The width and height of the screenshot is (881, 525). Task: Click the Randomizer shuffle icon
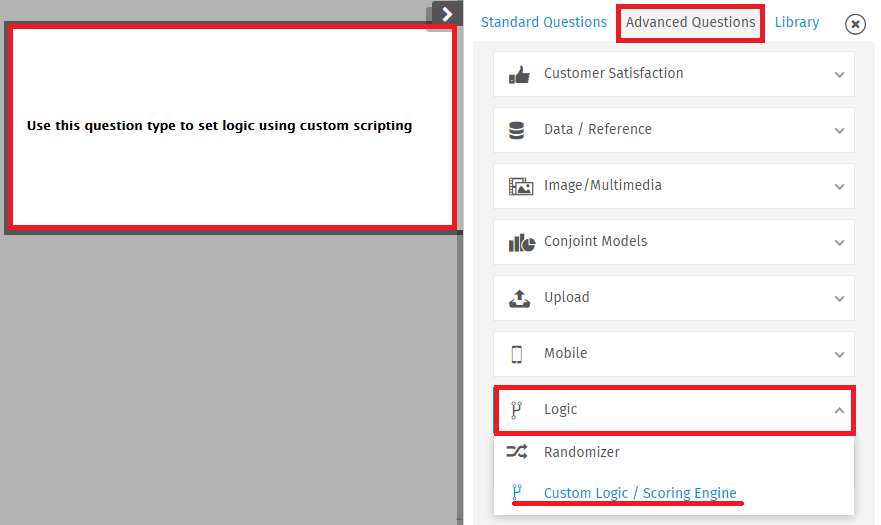point(516,451)
